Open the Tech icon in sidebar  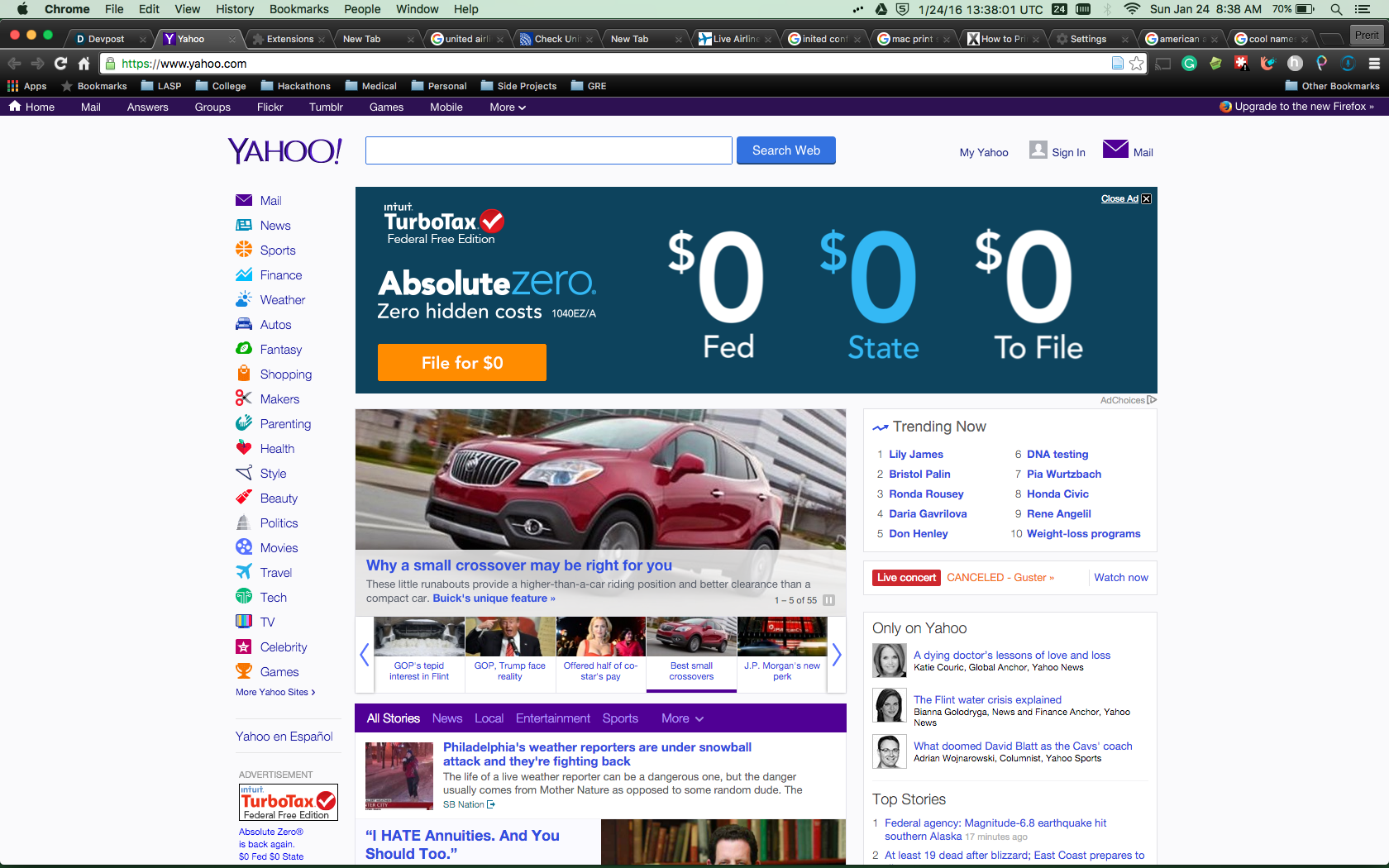[x=244, y=597]
